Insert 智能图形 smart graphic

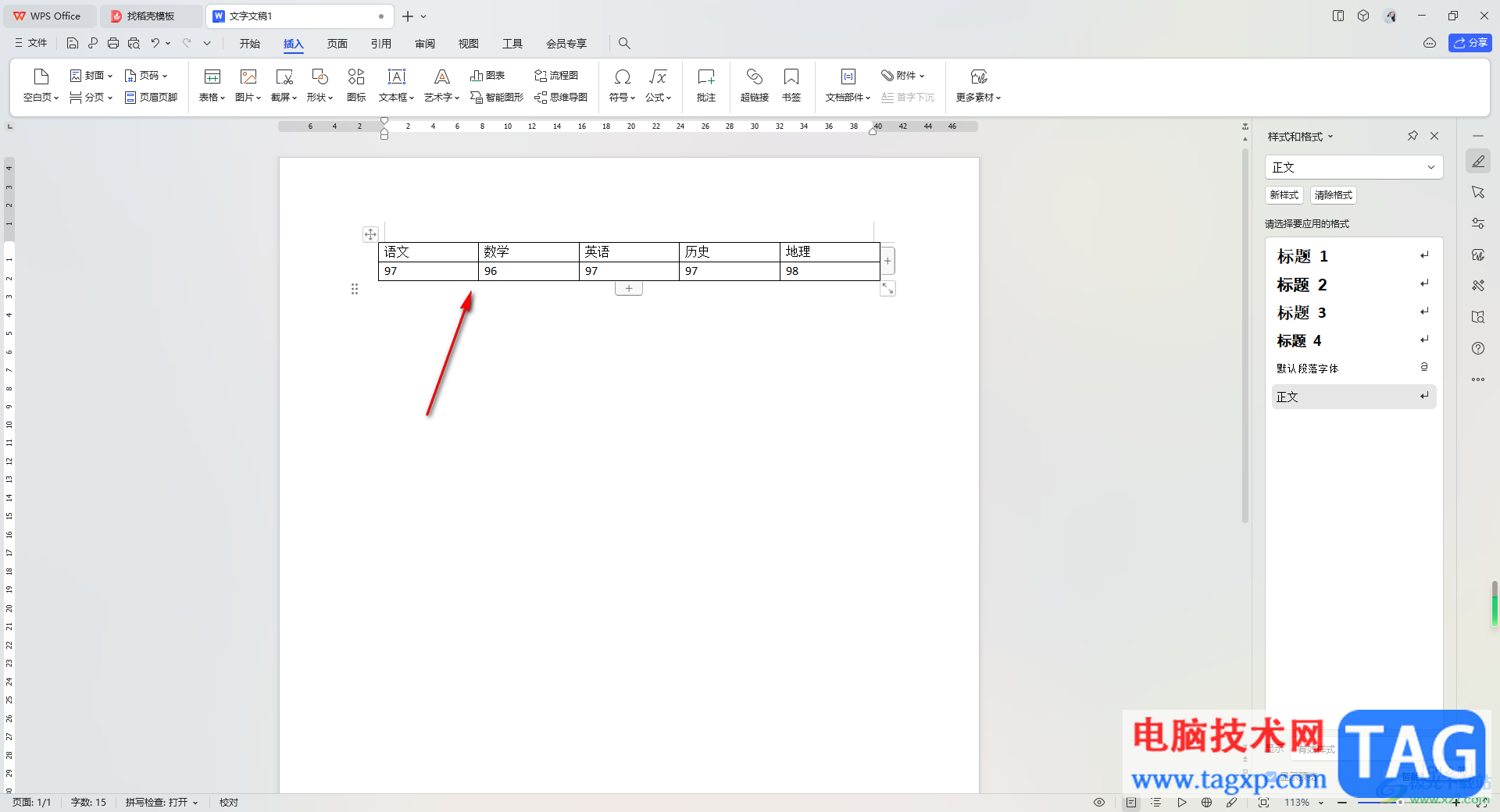tap(497, 98)
